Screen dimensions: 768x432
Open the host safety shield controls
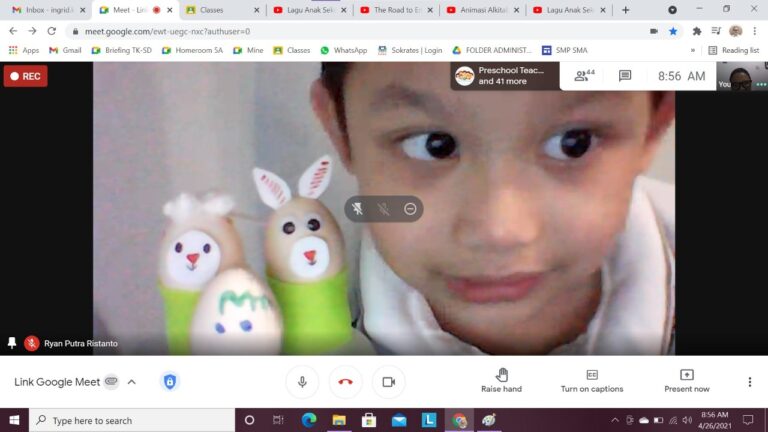click(x=170, y=382)
